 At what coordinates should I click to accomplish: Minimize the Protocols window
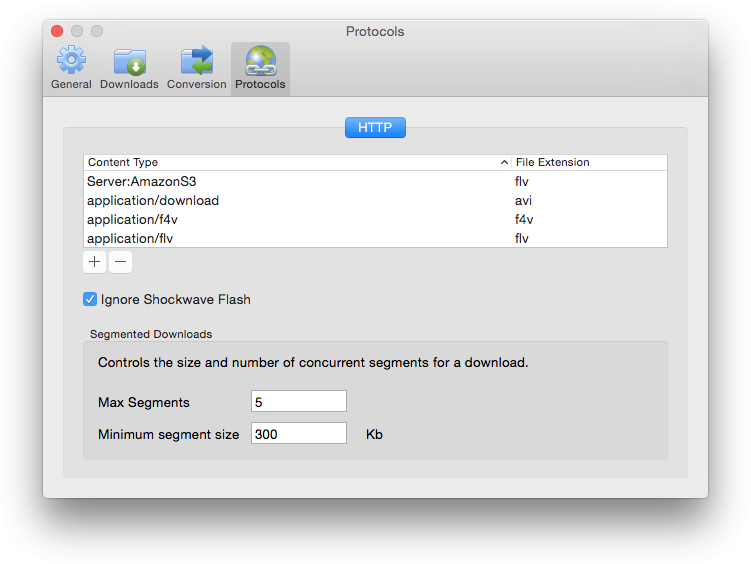coord(77,31)
